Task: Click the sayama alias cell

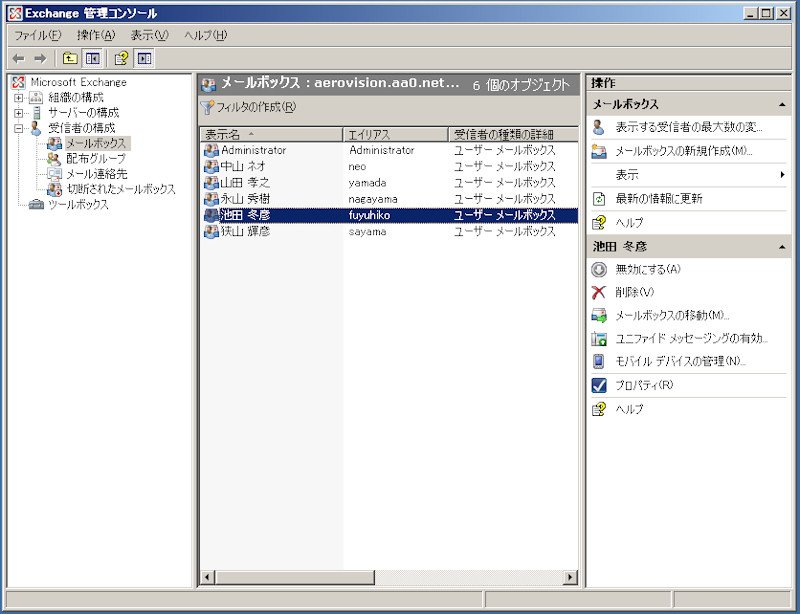Action: click(367, 232)
